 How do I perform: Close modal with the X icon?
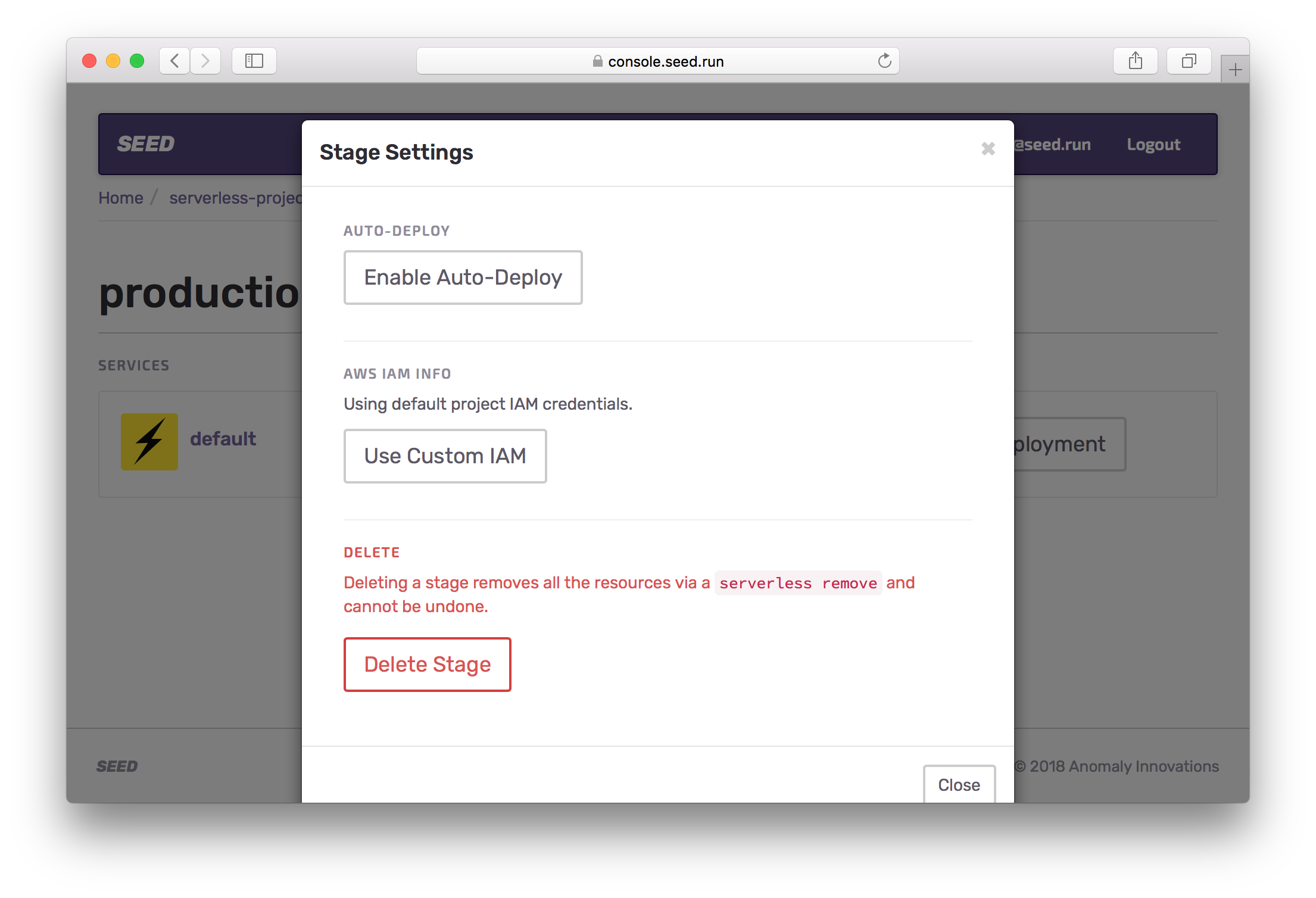(x=988, y=148)
